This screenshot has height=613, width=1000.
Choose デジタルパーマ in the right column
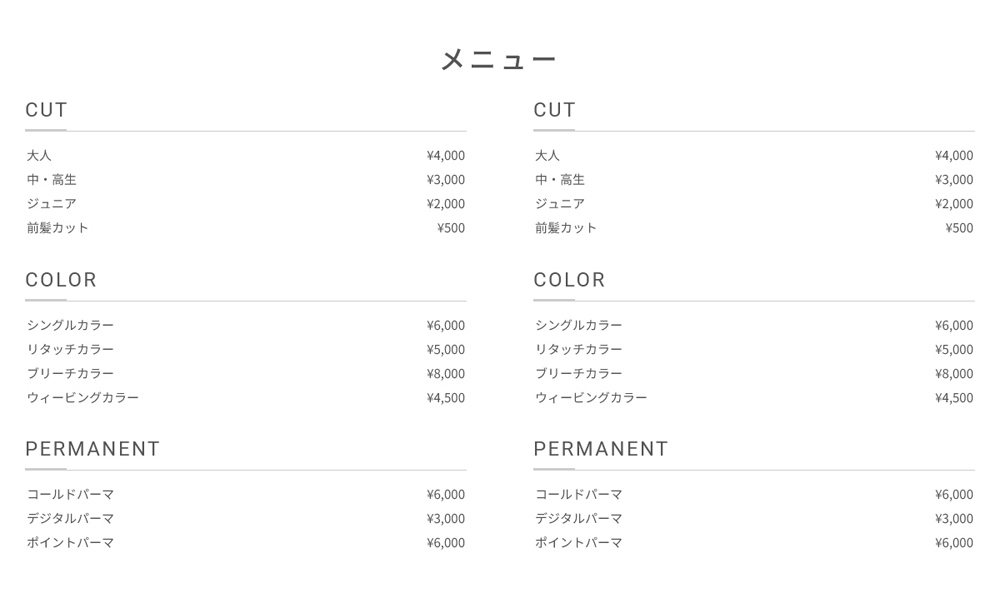(578, 518)
